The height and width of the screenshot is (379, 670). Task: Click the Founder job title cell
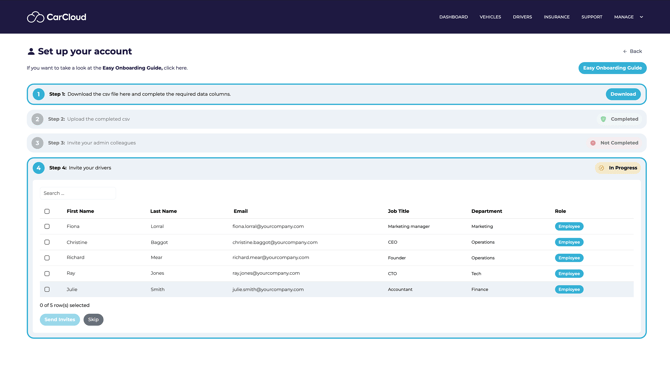pyautogui.click(x=397, y=258)
